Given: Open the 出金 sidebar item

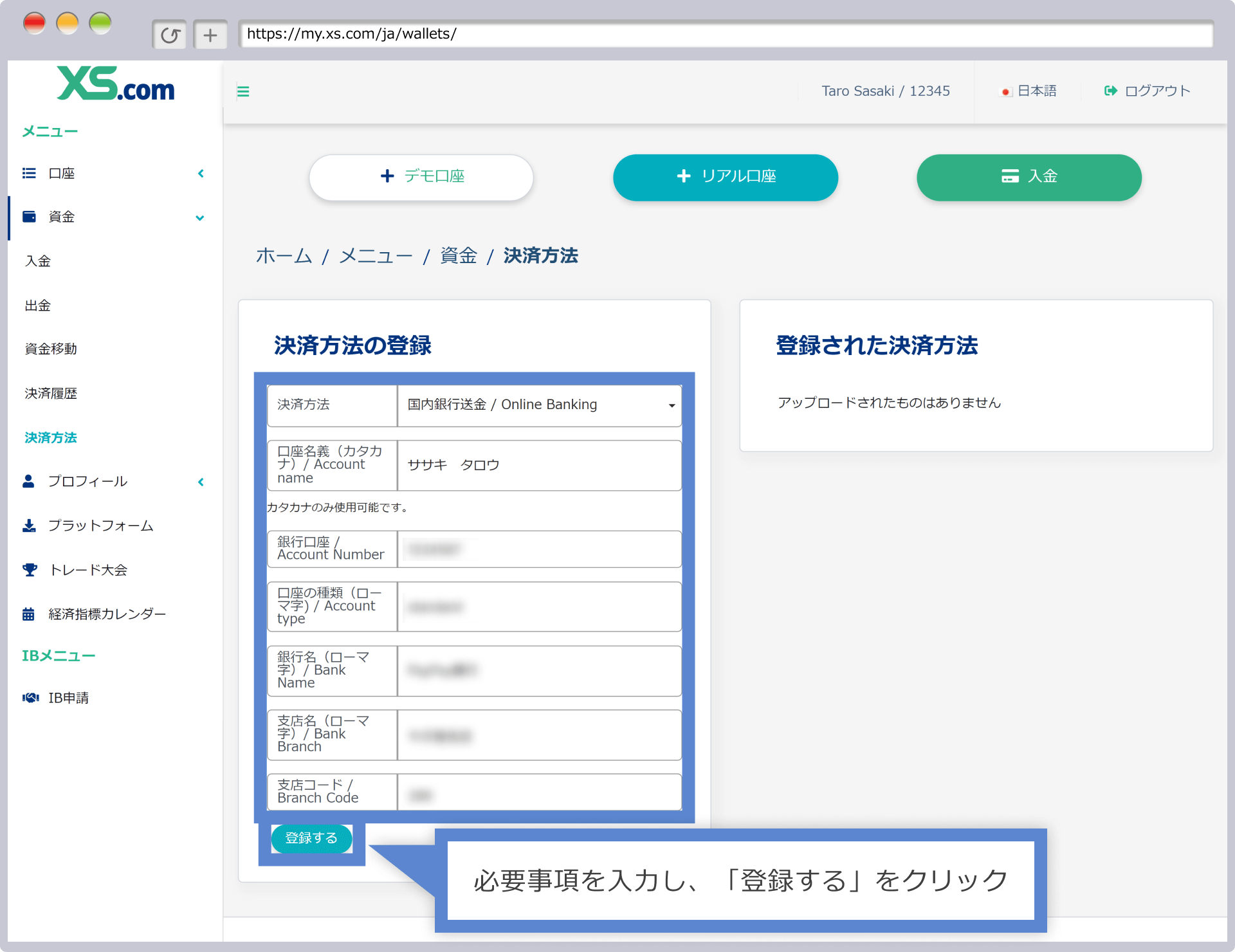Looking at the screenshot, I should (38, 306).
